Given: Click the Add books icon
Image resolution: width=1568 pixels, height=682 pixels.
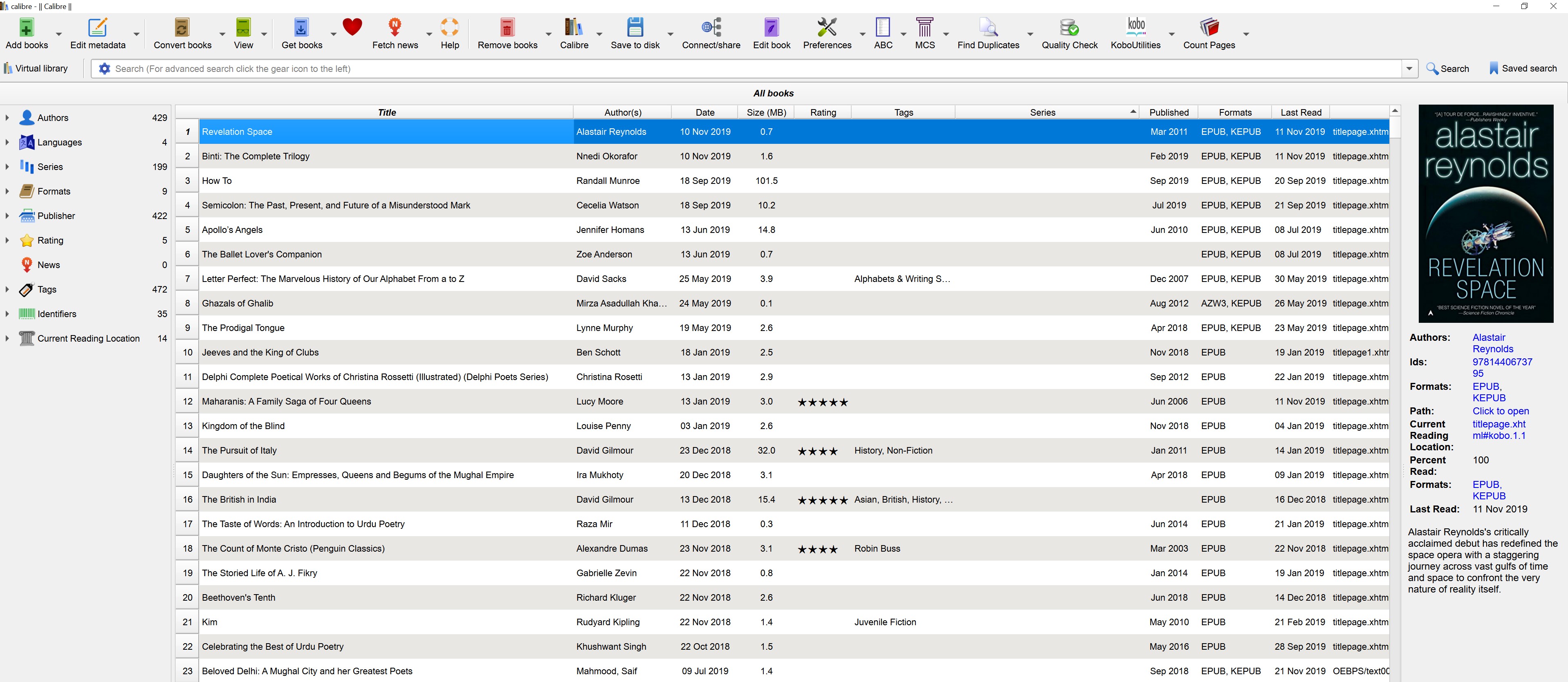Looking at the screenshot, I should pos(26,28).
